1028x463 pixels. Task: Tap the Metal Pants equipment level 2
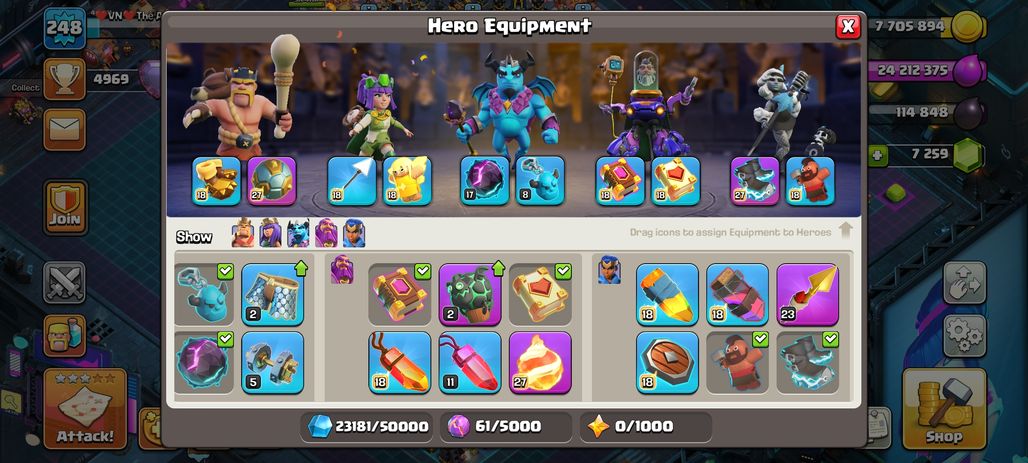click(272, 294)
